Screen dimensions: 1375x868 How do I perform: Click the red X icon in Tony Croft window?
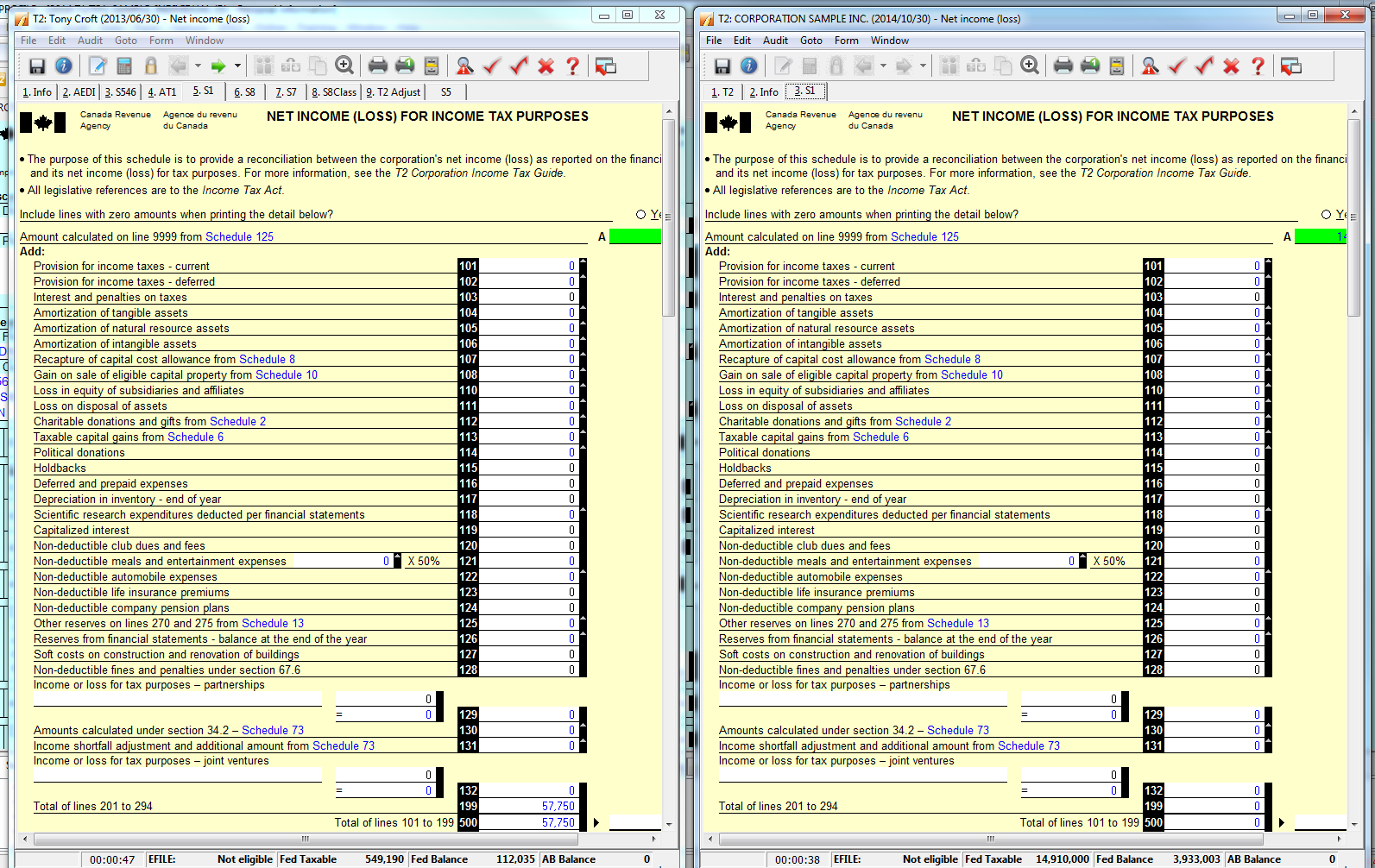(x=546, y=66)
